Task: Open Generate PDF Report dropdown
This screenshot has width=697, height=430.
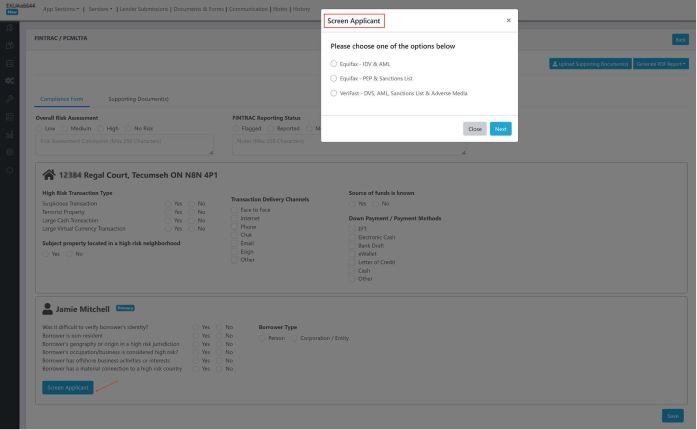Action: click(661, 64)
